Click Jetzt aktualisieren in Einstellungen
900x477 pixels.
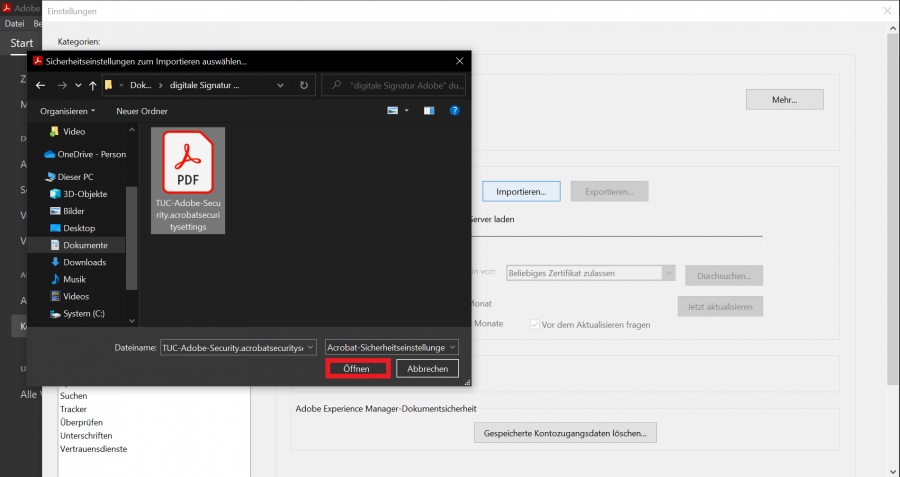(720, 307)
